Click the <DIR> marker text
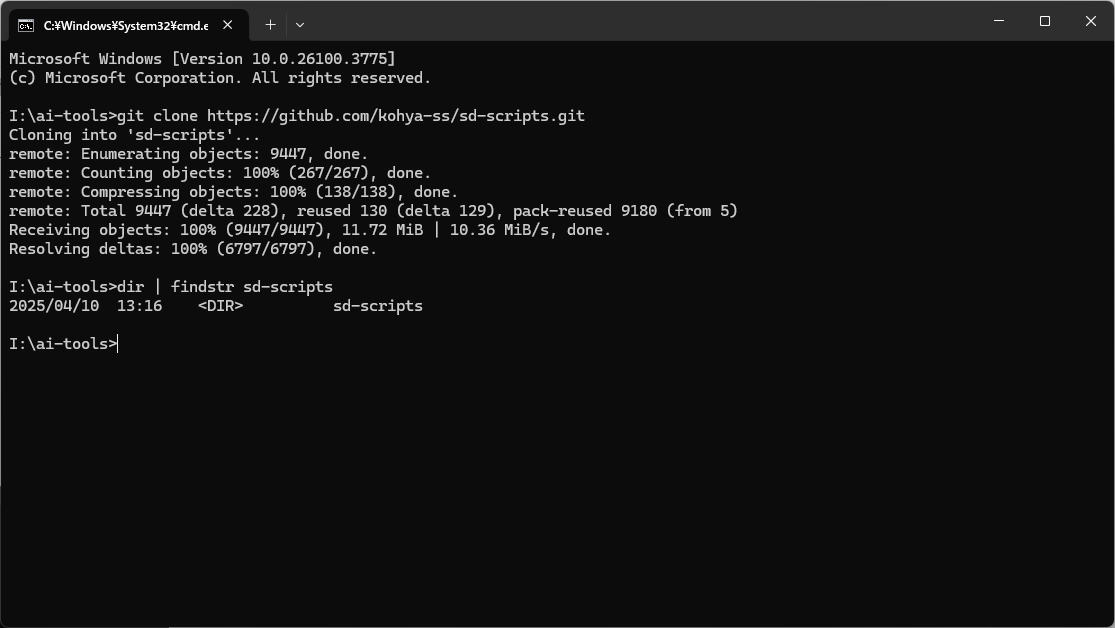 [x=220, y=306]
